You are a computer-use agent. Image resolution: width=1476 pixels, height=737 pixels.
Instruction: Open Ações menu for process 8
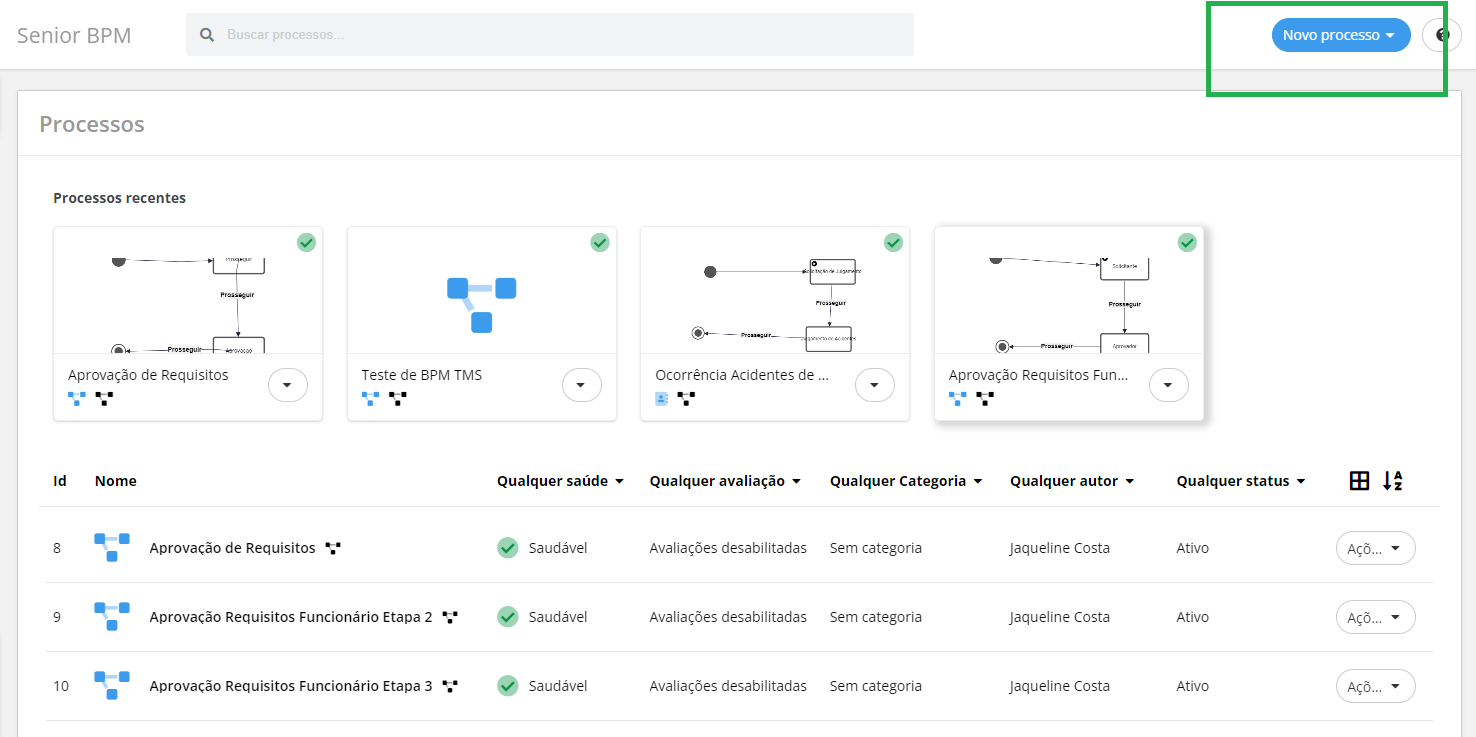coord(1375,548)
